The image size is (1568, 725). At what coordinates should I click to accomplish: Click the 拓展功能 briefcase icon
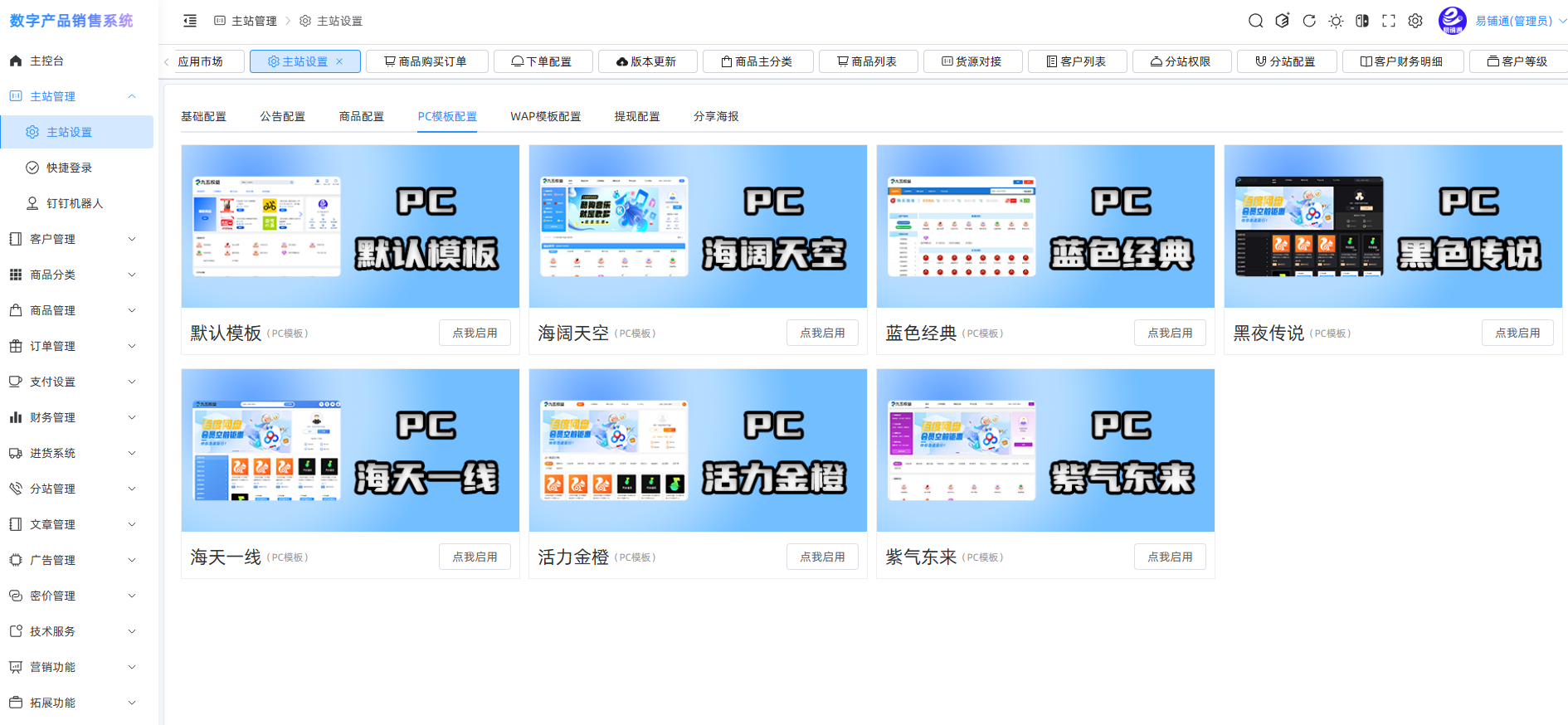point(16,703)
